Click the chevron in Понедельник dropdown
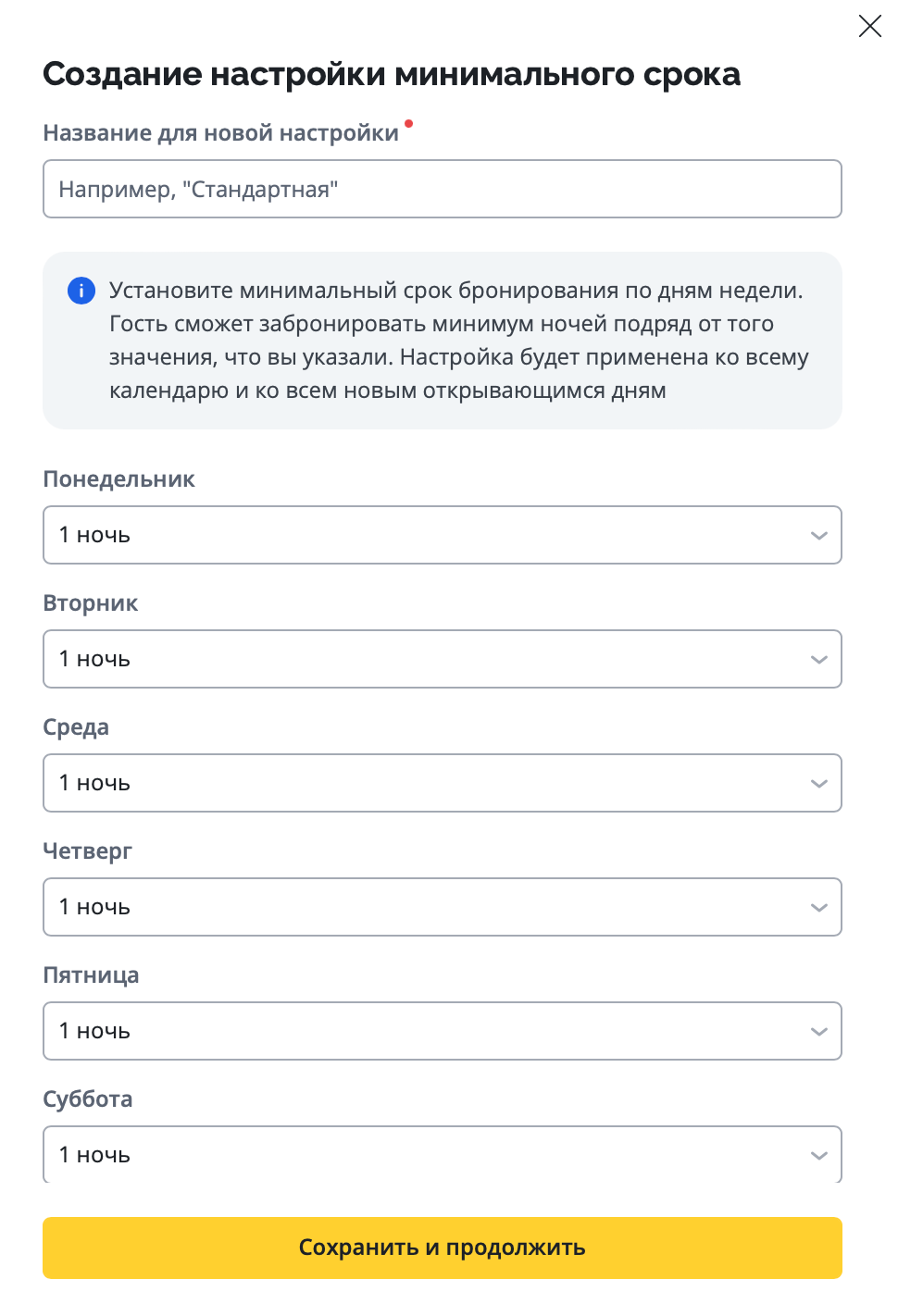This screenshot has width=898, height=1316. click(x=818, y=536)
